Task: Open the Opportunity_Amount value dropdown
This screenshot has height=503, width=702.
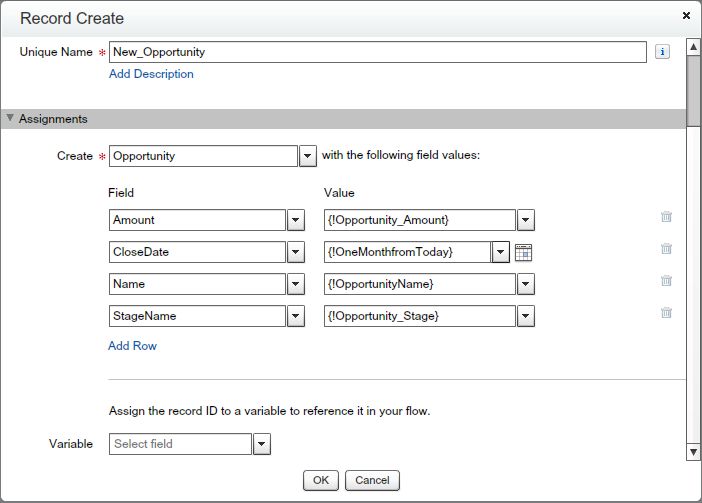Action: coord(525,220)
